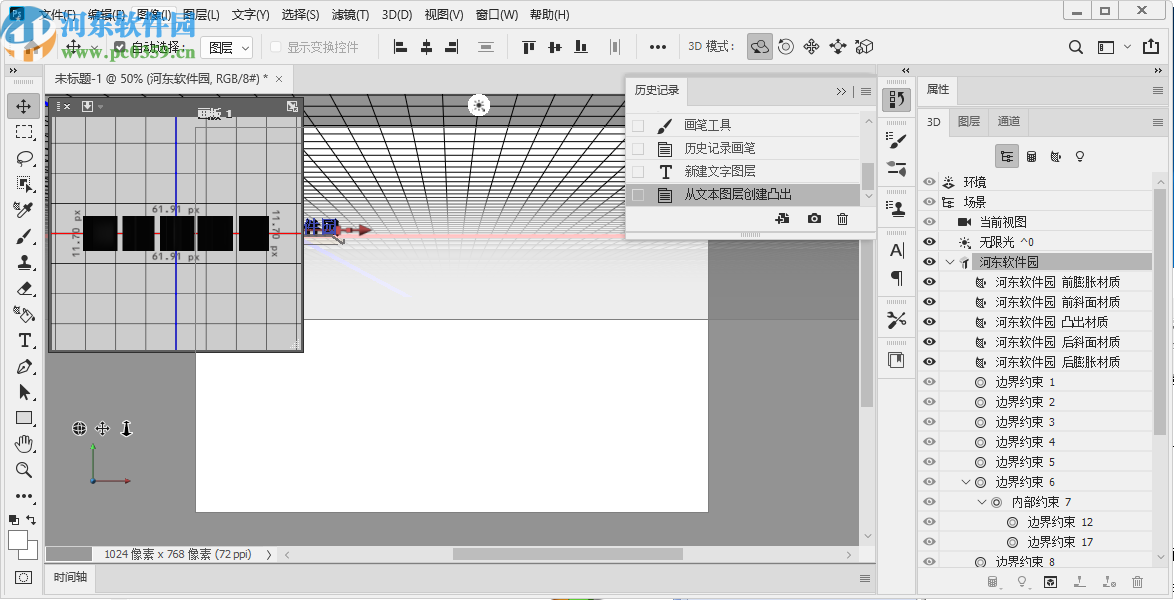The image size is (1174, 600).
Task: Expand the History panel menu
Action: point(864,91)
